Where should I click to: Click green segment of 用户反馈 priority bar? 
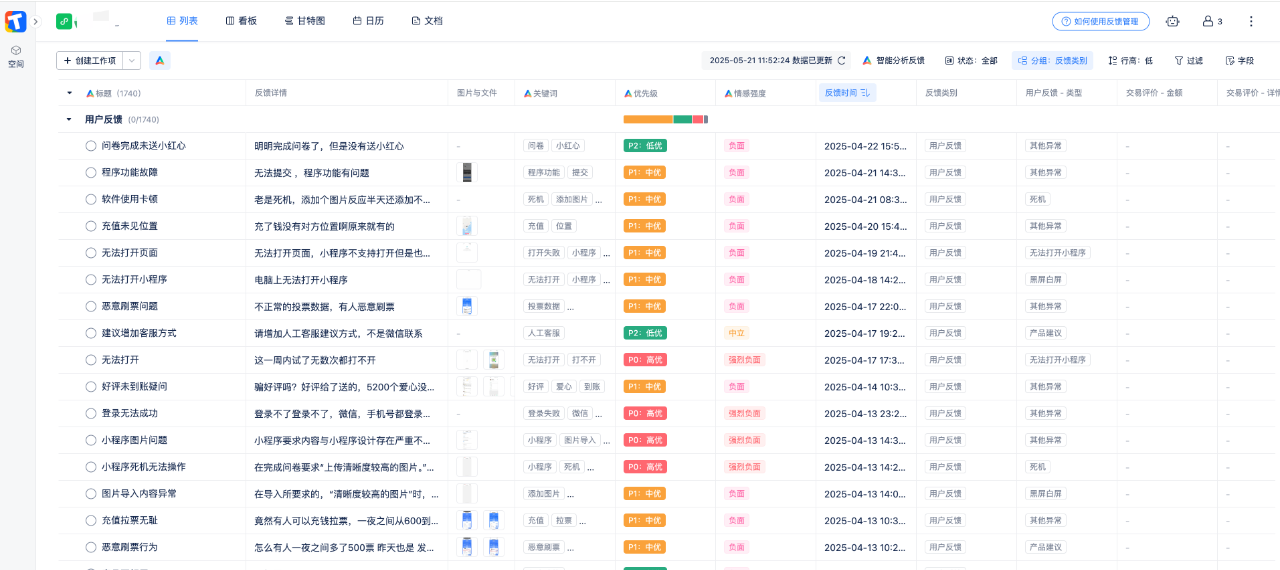[x=683, y=120]
